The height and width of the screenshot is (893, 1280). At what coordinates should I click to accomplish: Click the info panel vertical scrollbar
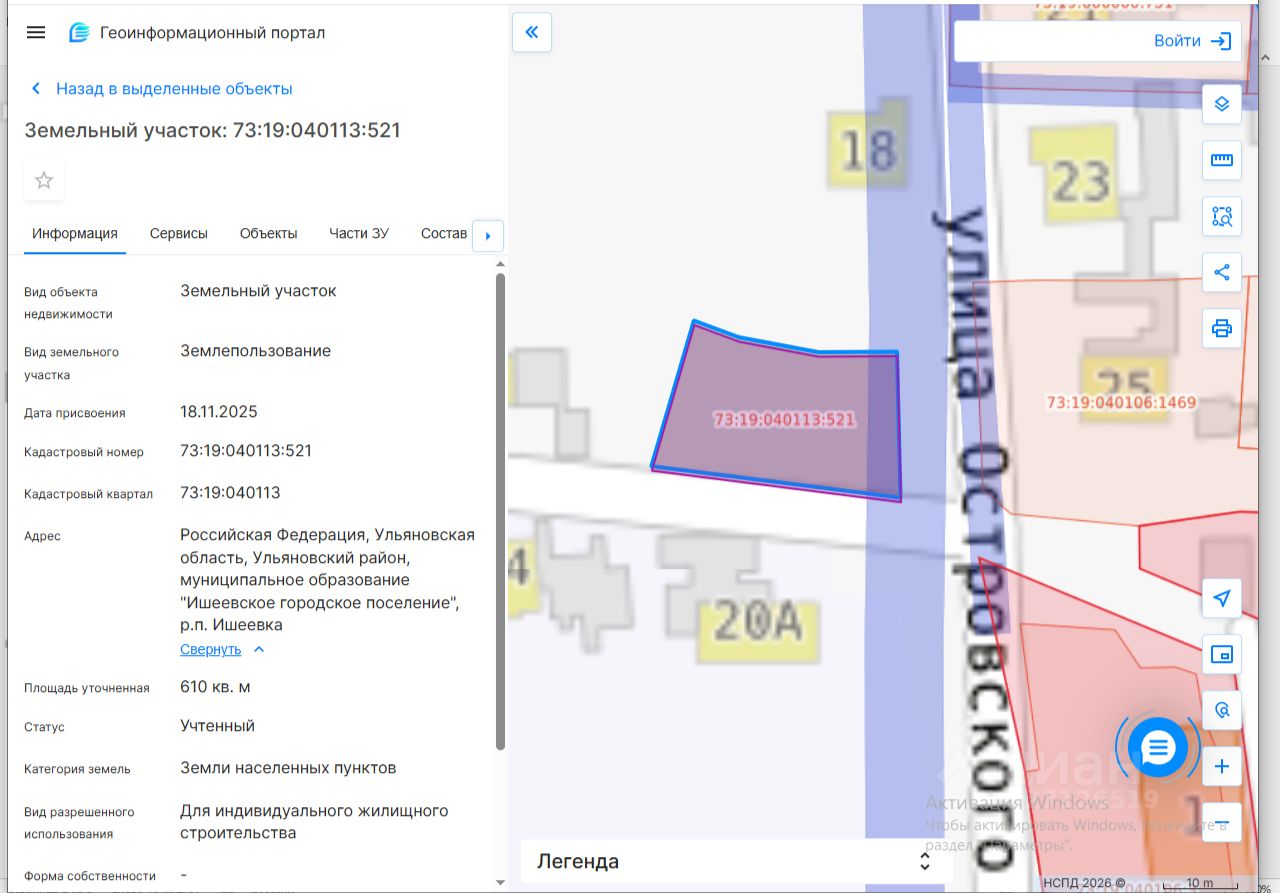click(500, 510)
